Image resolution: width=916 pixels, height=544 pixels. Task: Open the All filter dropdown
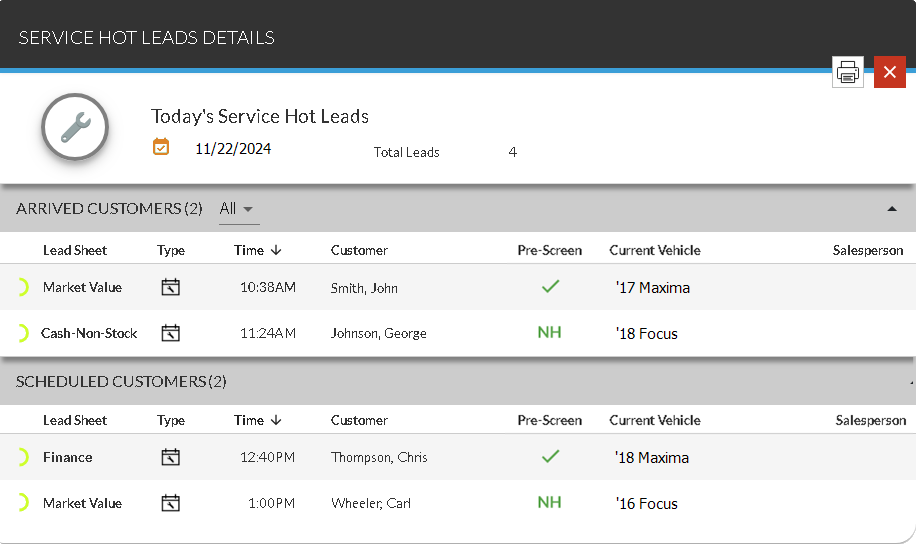237,209
